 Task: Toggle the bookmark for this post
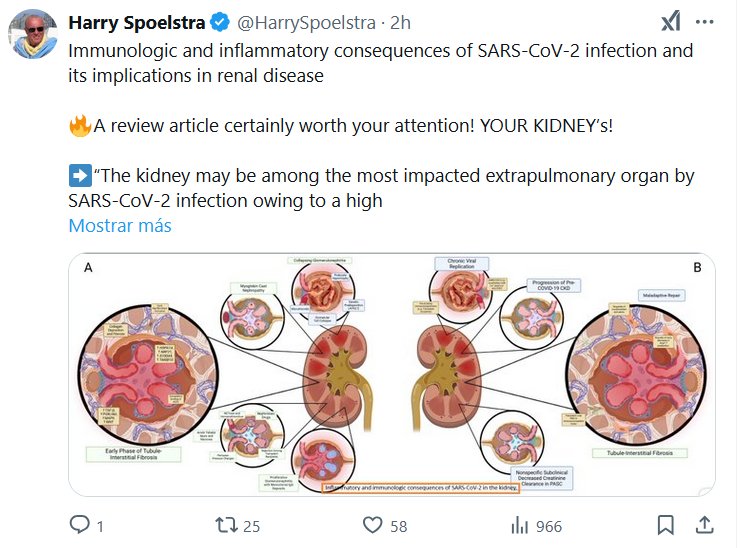(x=665, y=525)
